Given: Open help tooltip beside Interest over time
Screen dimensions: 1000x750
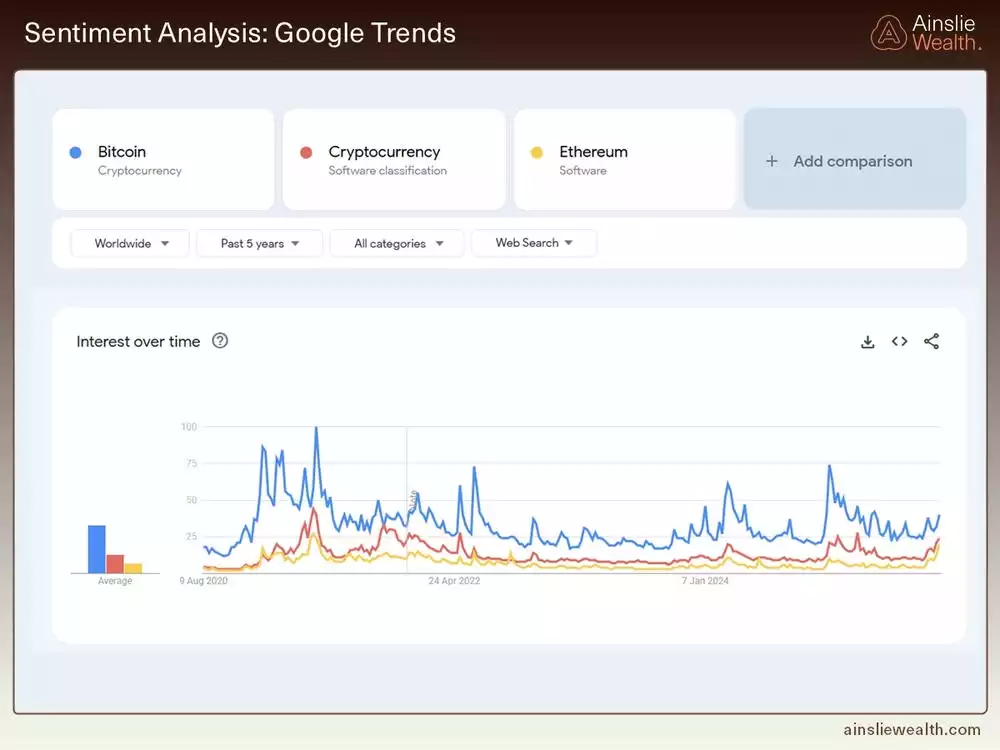Looking at the screenshot, I should tap(220, 341).
